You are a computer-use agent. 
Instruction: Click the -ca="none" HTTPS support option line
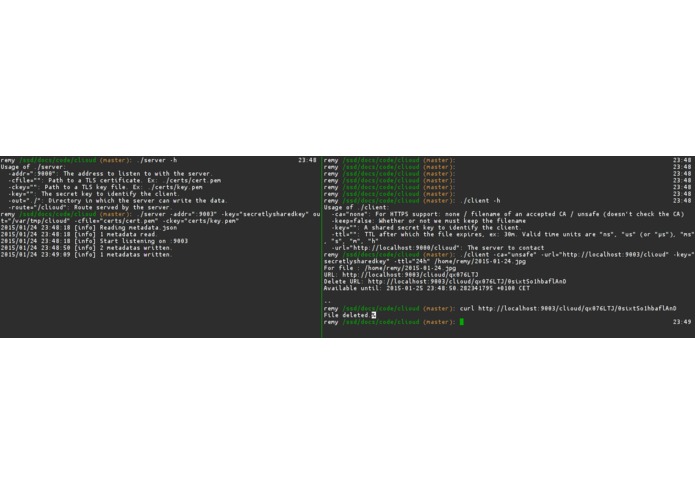click(x=508, y=214)
